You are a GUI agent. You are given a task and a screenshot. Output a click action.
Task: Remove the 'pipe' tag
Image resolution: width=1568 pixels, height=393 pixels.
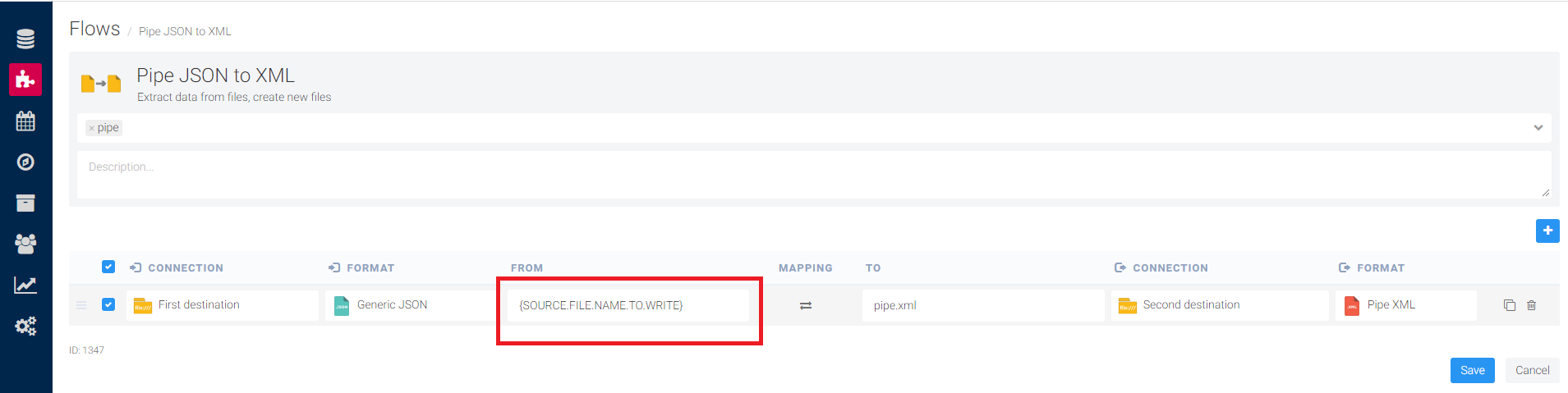[x=91, y=128]
